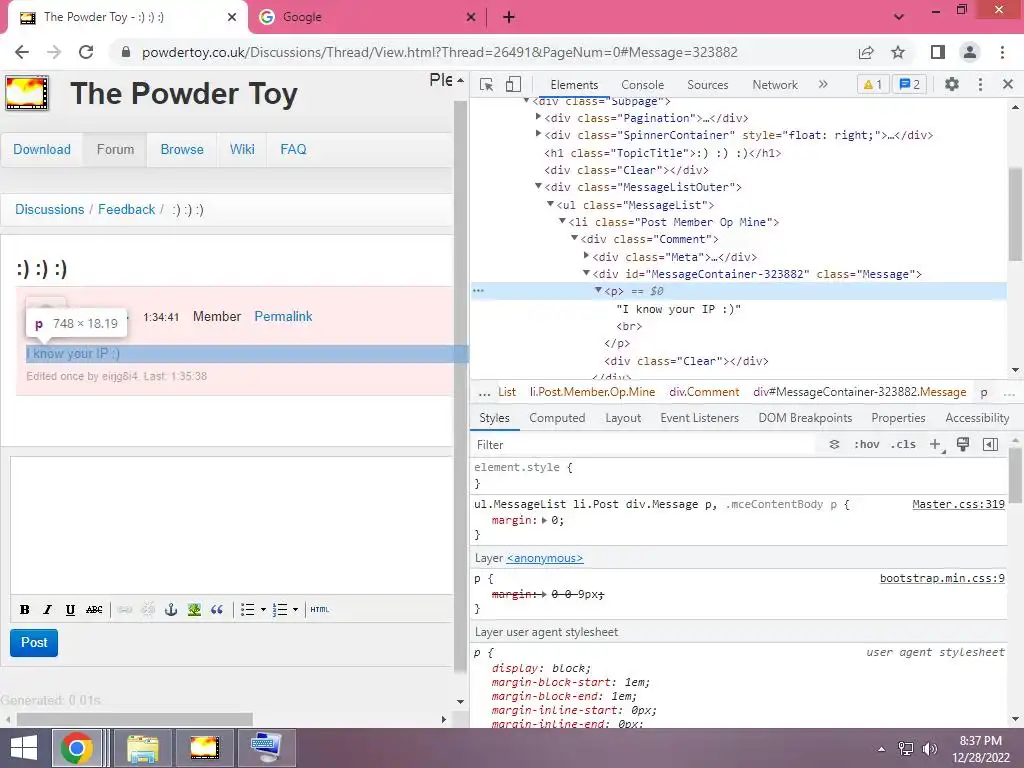Image resolution: width=1024 pixels, height=768 pixels.
Task: Open numbered list style dropdown arrow
Action: (x=295, y=609)
